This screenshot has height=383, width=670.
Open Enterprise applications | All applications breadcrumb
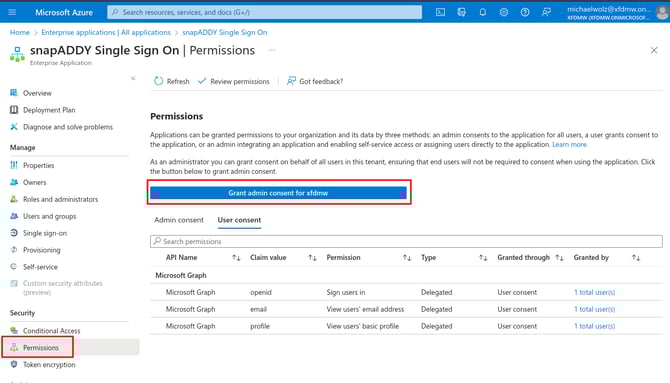pos(106,32)
